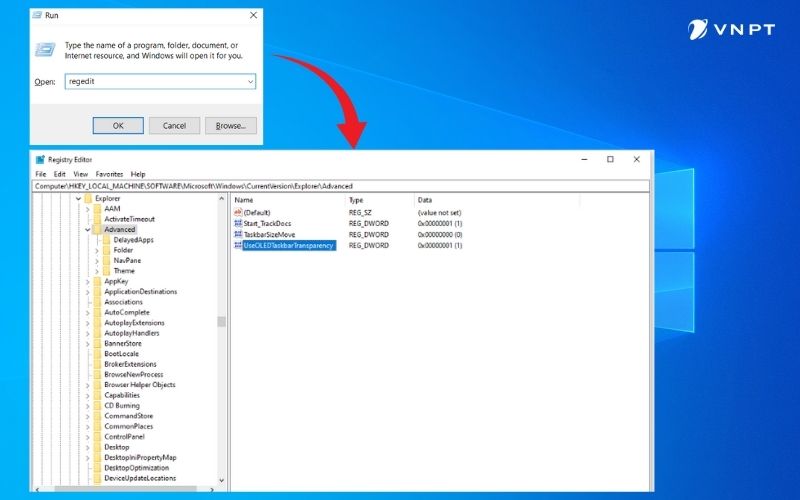Select the UseOLEDTaskbarTransparency value
800x500 pixels.
pyautogui.click(x=288, y=245)
